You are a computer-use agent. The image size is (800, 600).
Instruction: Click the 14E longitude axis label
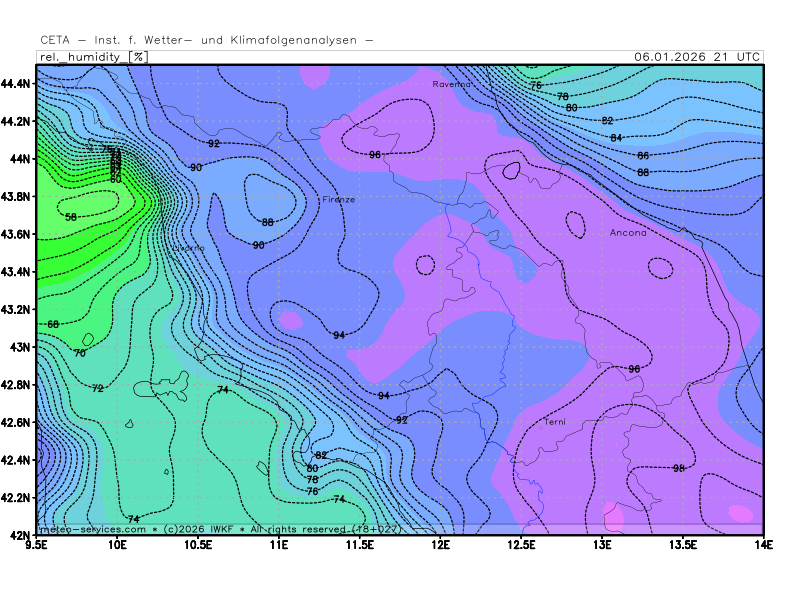coord(763,545)
